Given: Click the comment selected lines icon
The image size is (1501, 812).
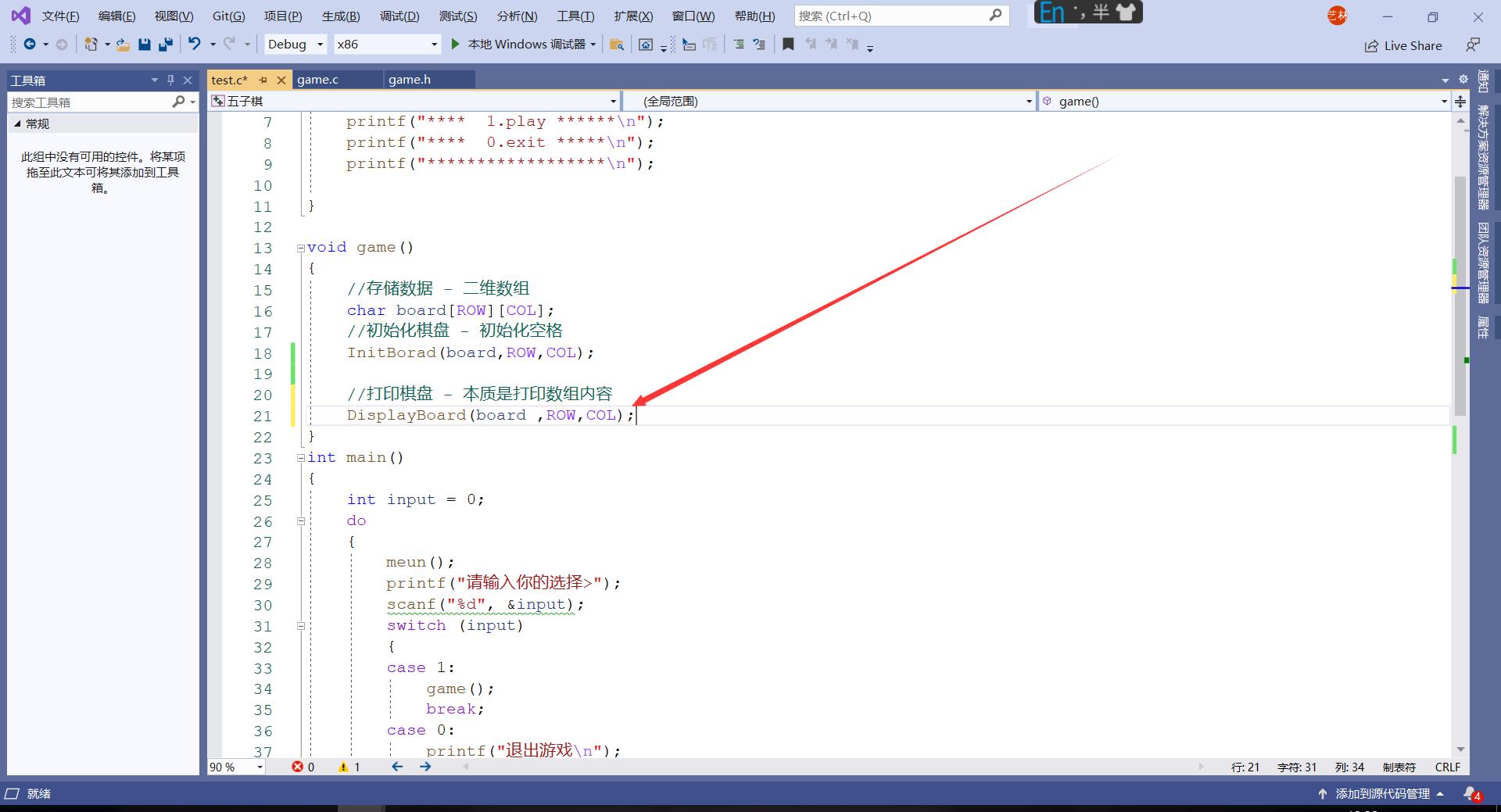Looking at the screenshot, I should [x=738, y=45].
